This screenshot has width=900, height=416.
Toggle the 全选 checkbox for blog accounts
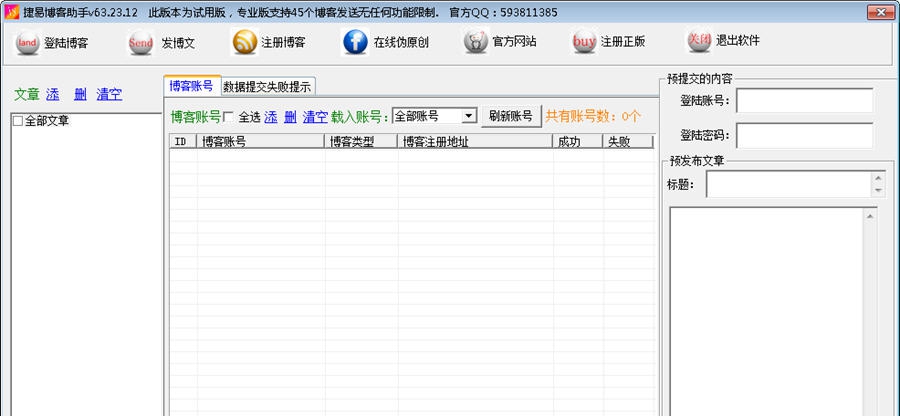point(228,117)
